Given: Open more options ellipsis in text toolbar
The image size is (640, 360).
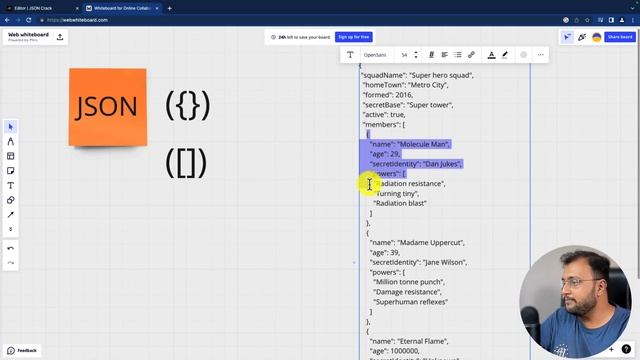Looking at the screenshot, I should point(540,55).
